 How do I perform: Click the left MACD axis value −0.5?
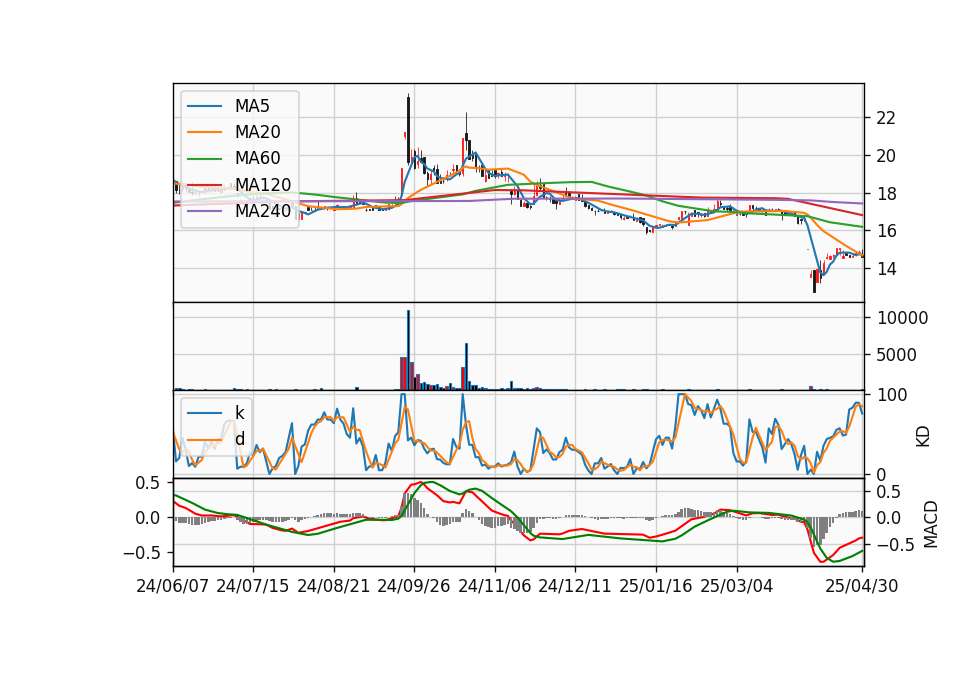(142, 553)
